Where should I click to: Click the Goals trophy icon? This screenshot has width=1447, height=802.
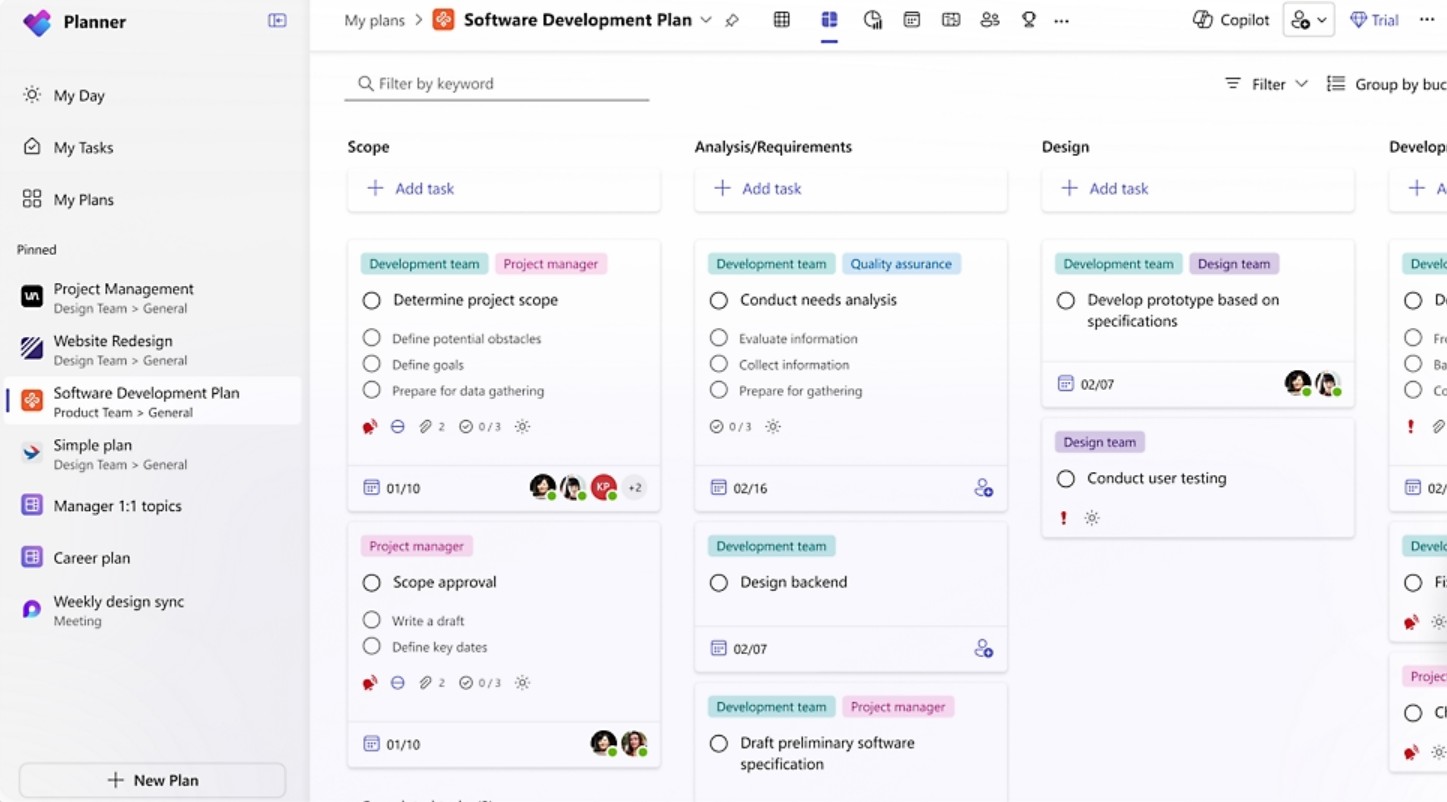(1028, 20)
